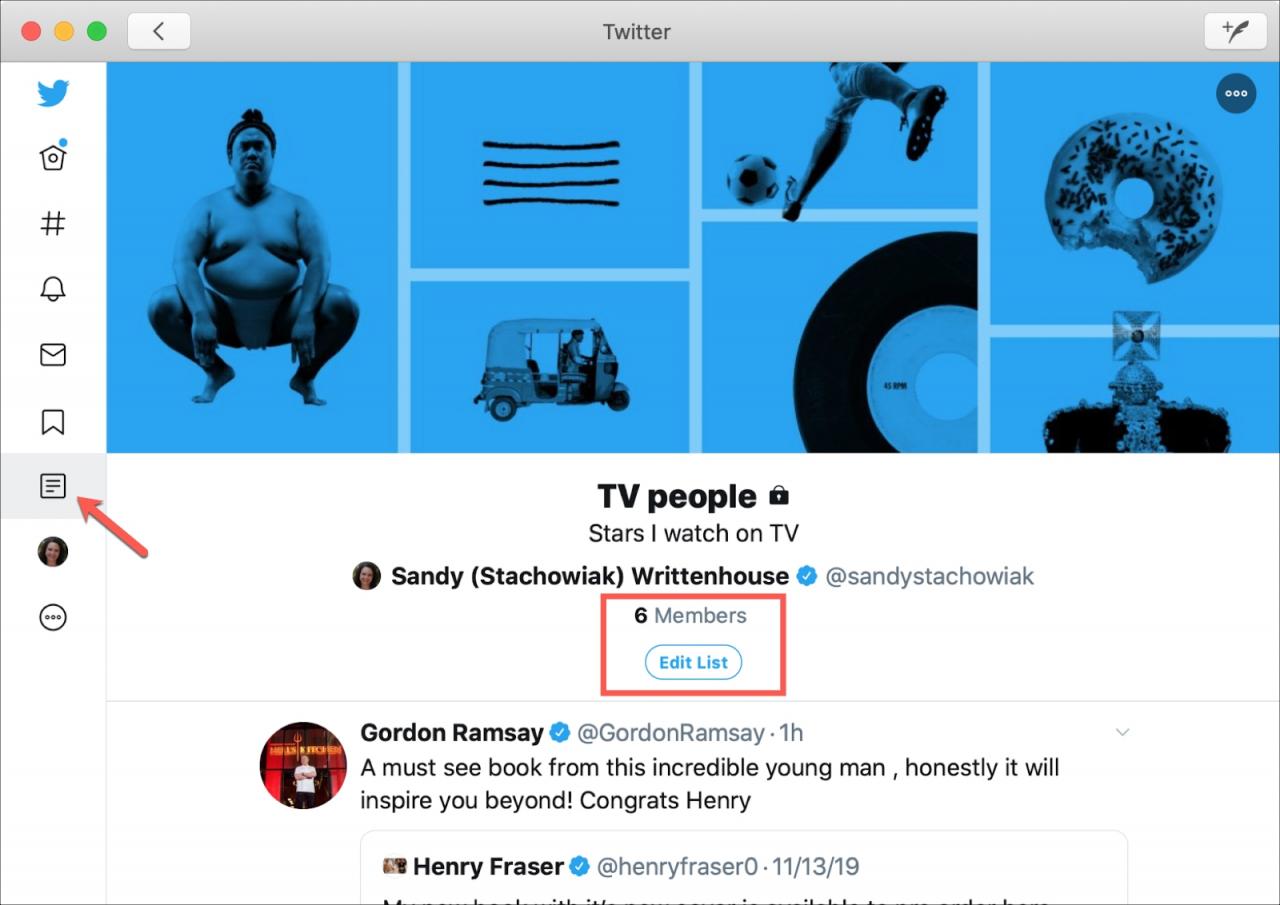Open the @GordonRamsay handle link
Screen dimensions: 1280x905
point(671,733)
